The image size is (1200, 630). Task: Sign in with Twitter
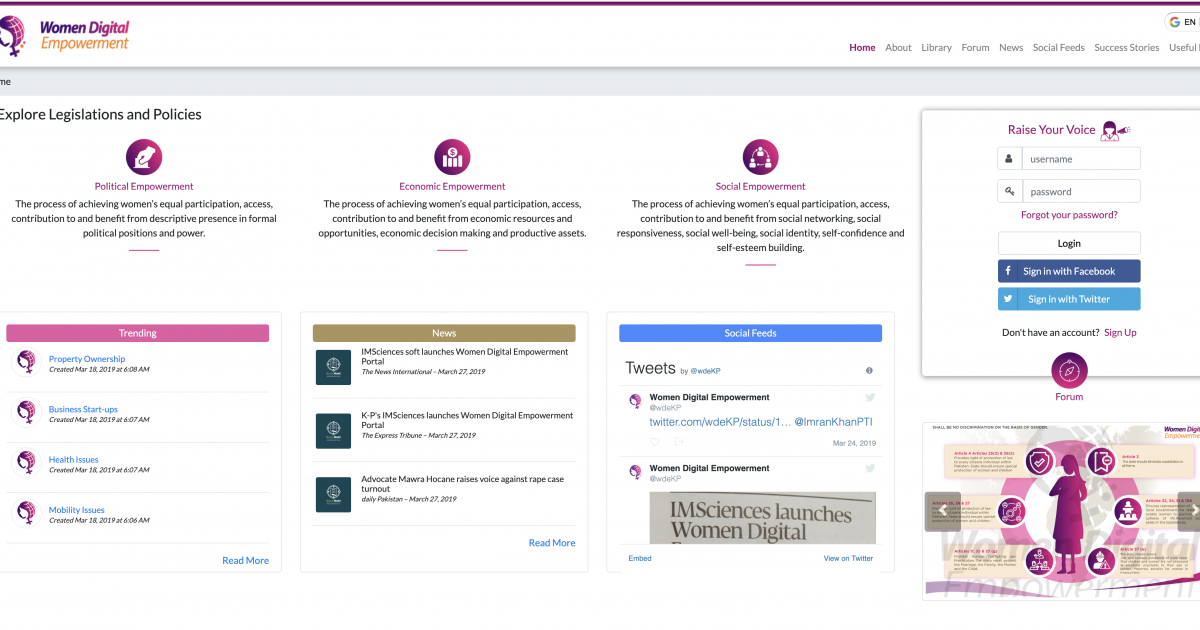coord(1069,299)
